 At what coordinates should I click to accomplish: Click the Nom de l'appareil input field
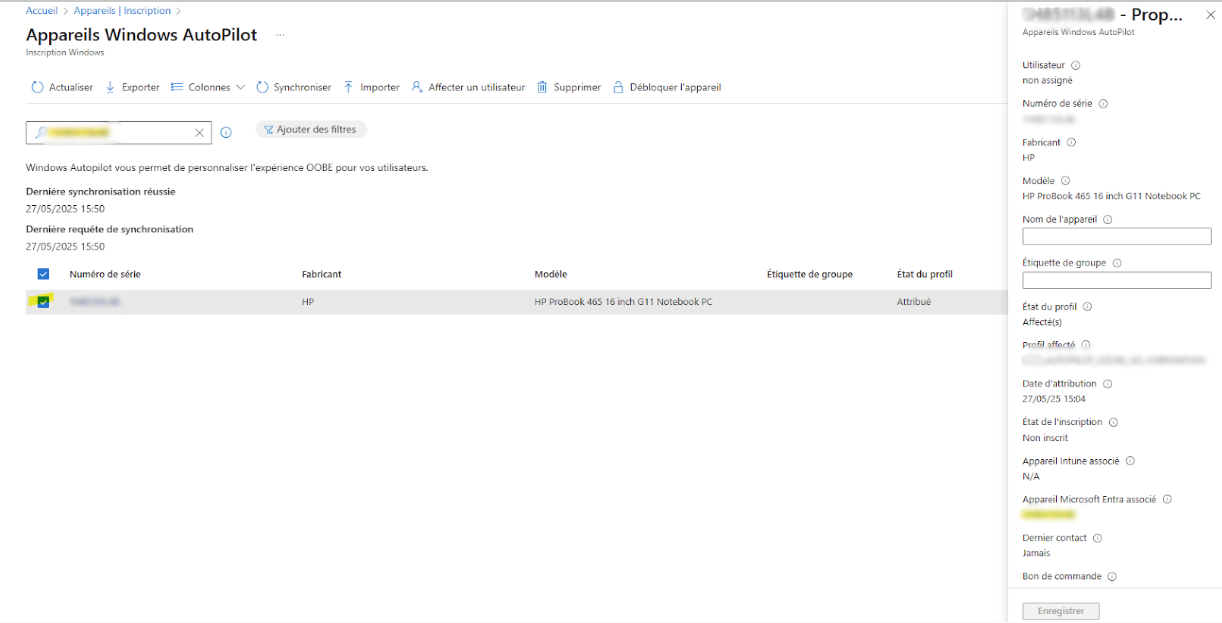tap(1116, 237)
